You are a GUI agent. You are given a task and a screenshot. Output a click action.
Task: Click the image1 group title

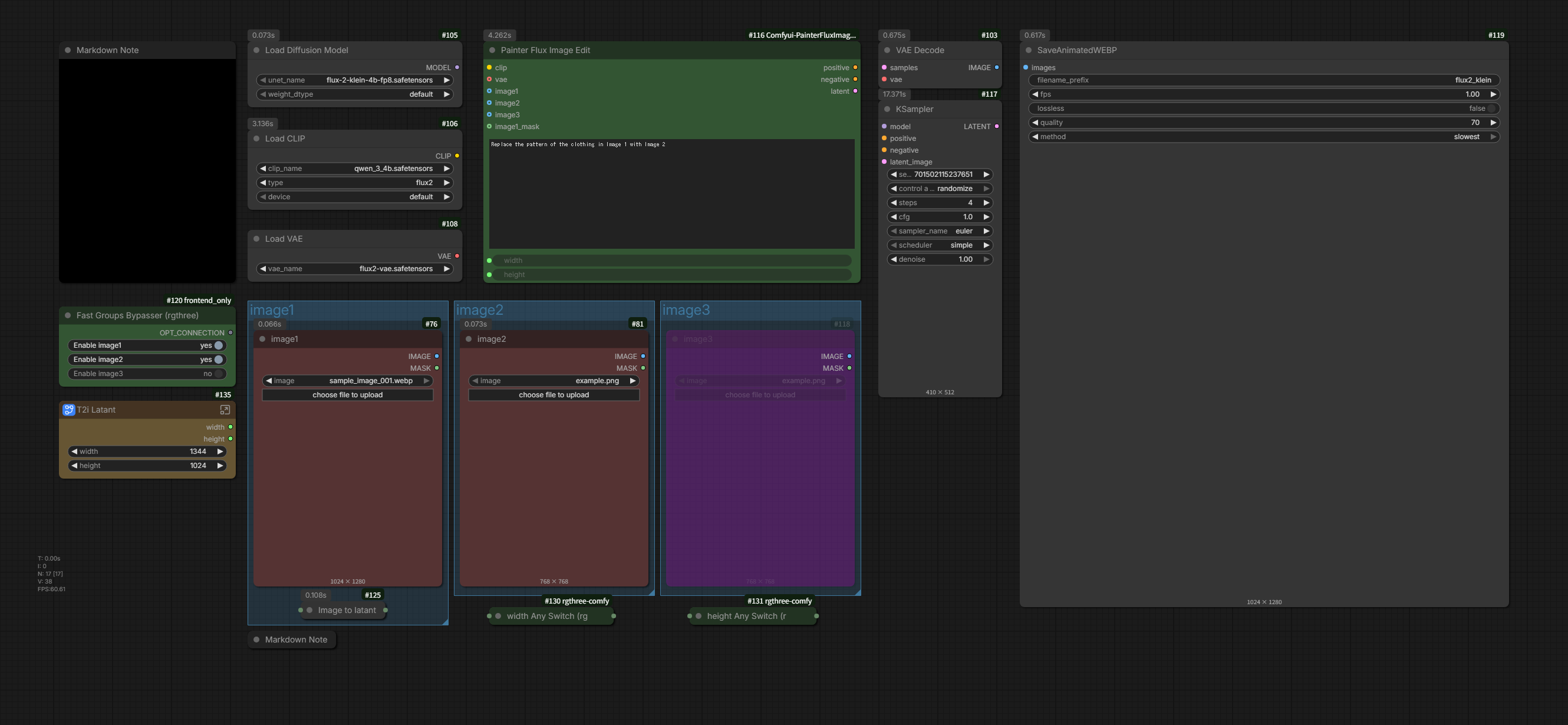(272, 310)
